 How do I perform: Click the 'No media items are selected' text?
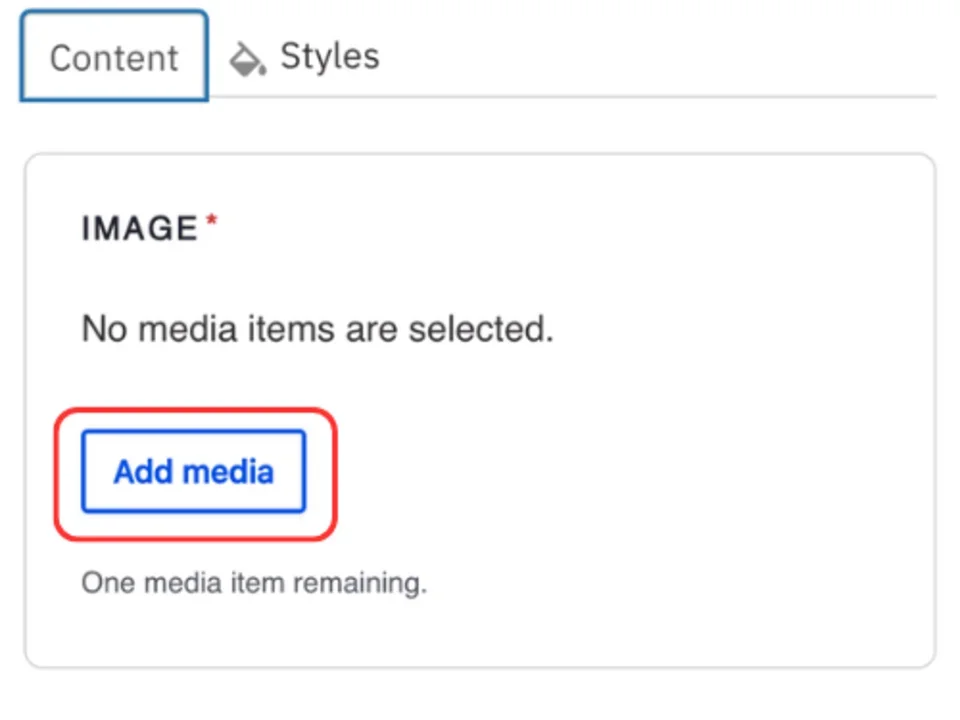(316, 328)
